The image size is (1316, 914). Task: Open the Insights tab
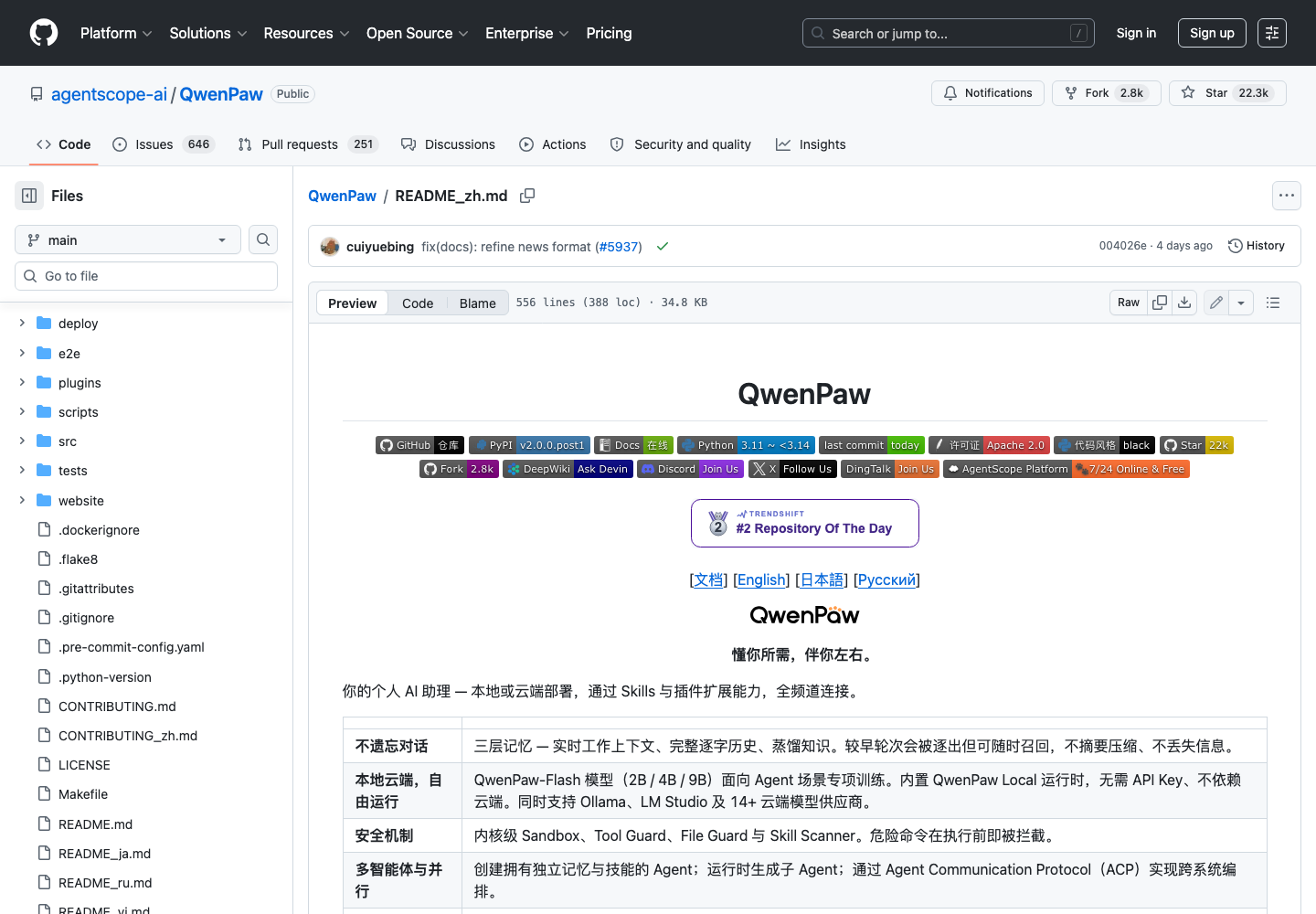tap(811, 144)
